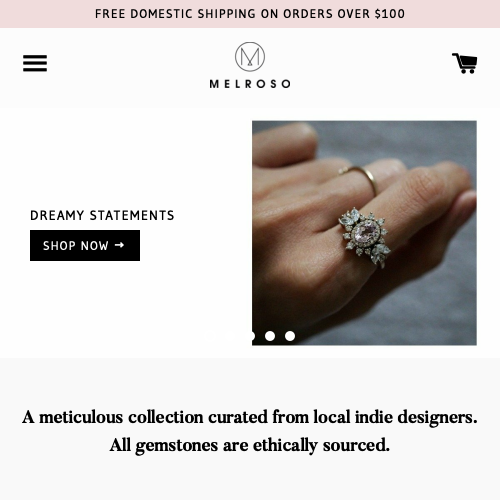The width and height of the screenshot is (500, 500).
Task: Select the last slideshow dot
Action: pos(290,336)
